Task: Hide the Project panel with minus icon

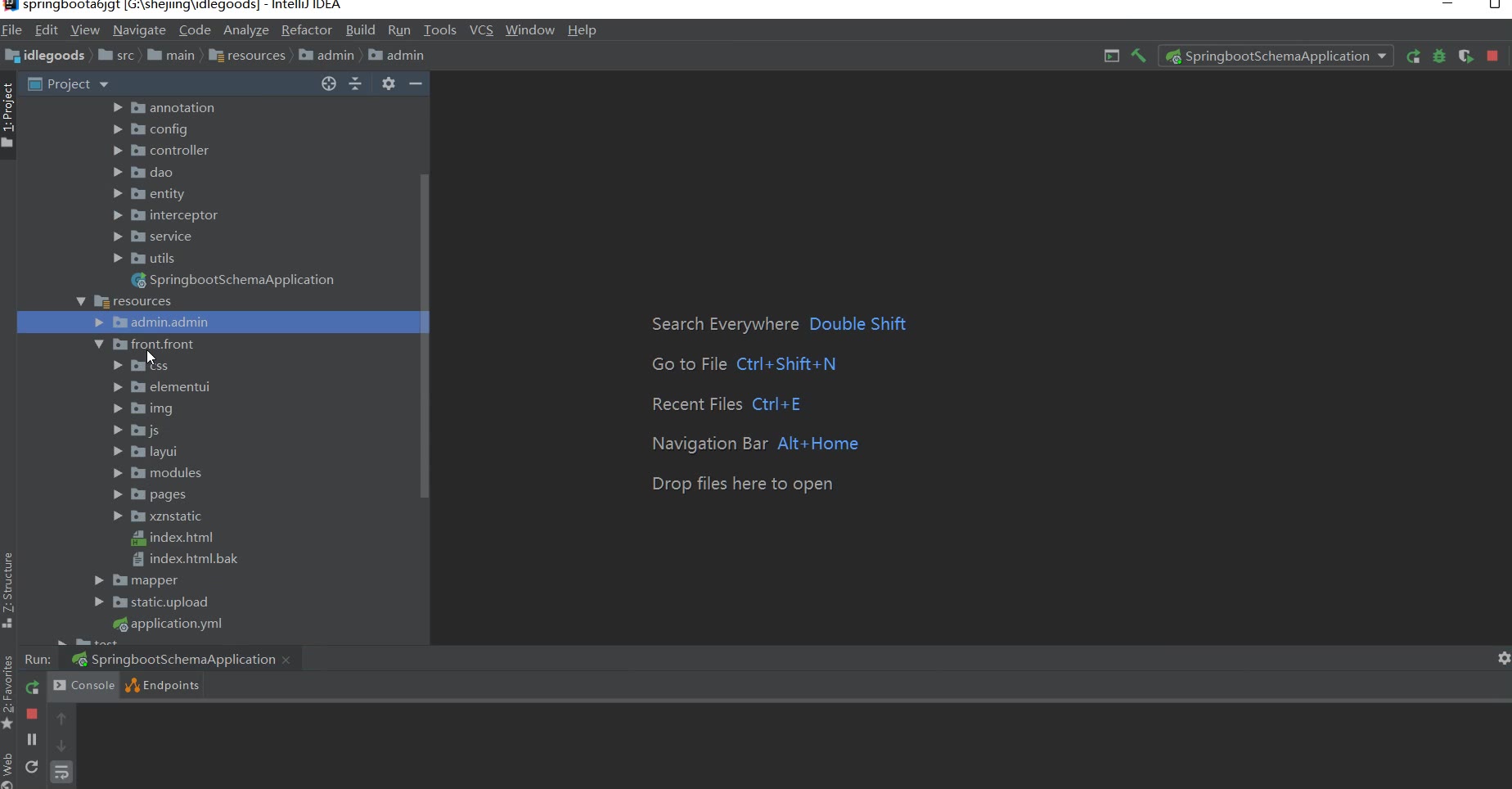Action: [x=416, y=83]
